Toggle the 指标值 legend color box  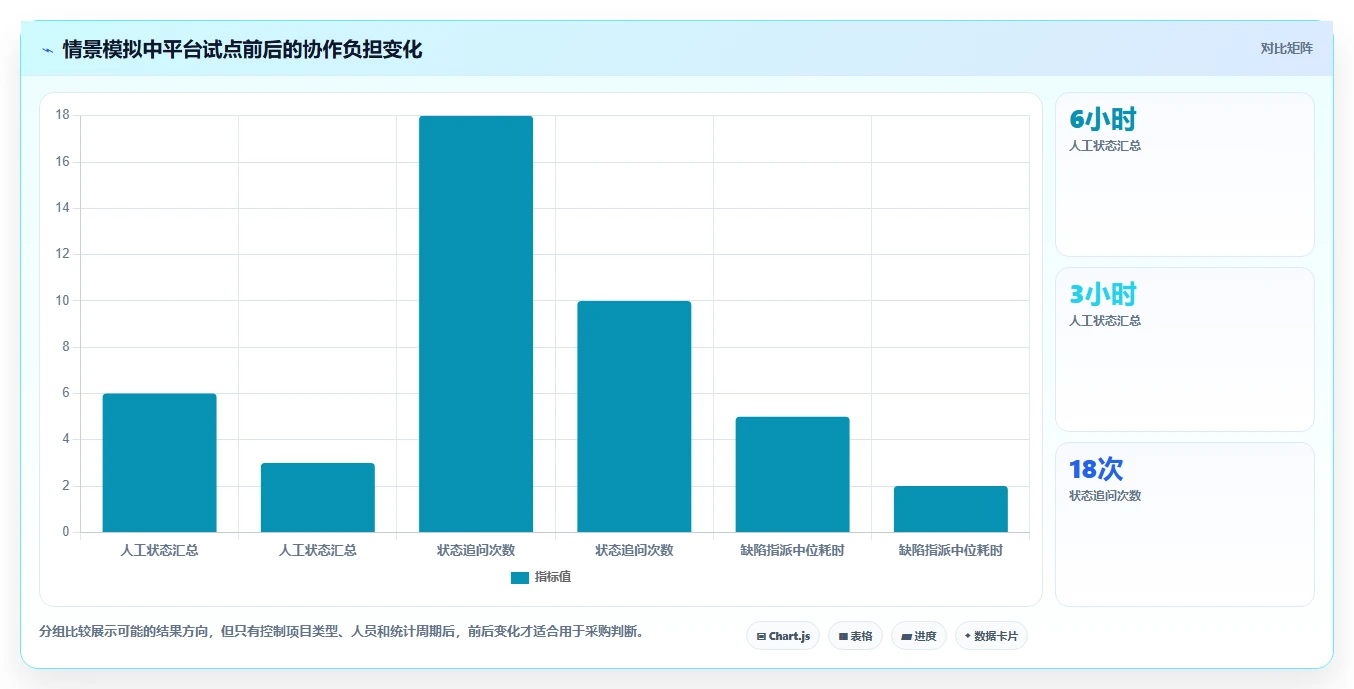tap(520, 577)
